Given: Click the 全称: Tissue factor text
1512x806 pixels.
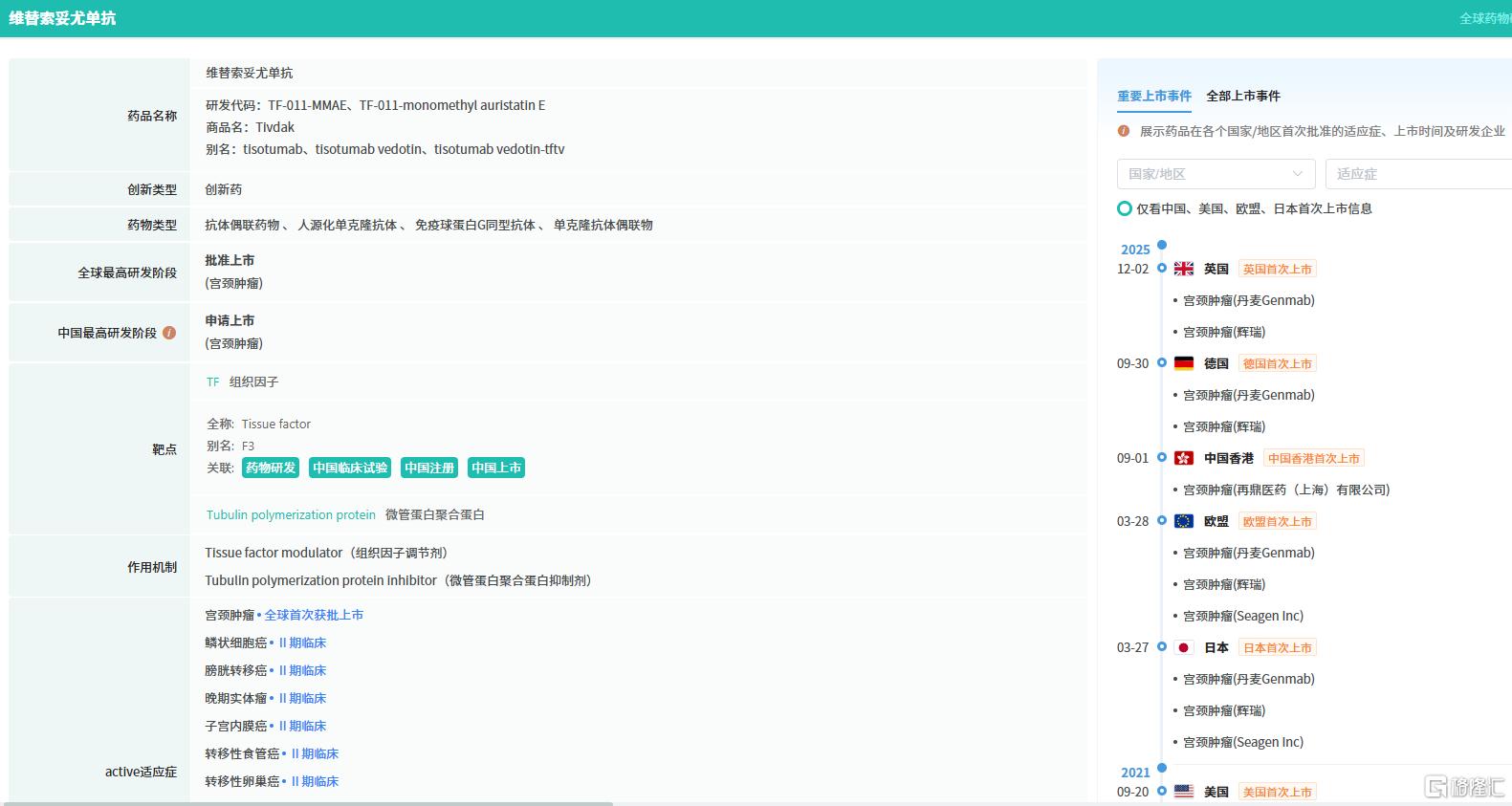Looking at the screenshot, I should 258,424.
